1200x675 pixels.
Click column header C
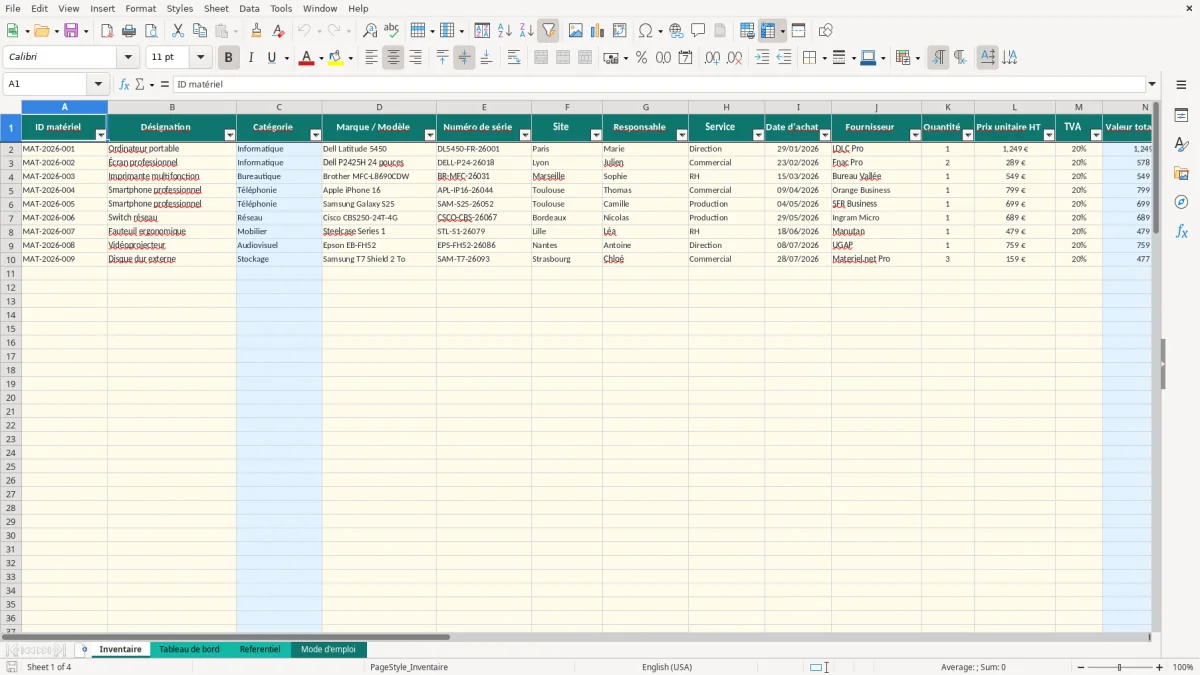click(x=279, y=107)
